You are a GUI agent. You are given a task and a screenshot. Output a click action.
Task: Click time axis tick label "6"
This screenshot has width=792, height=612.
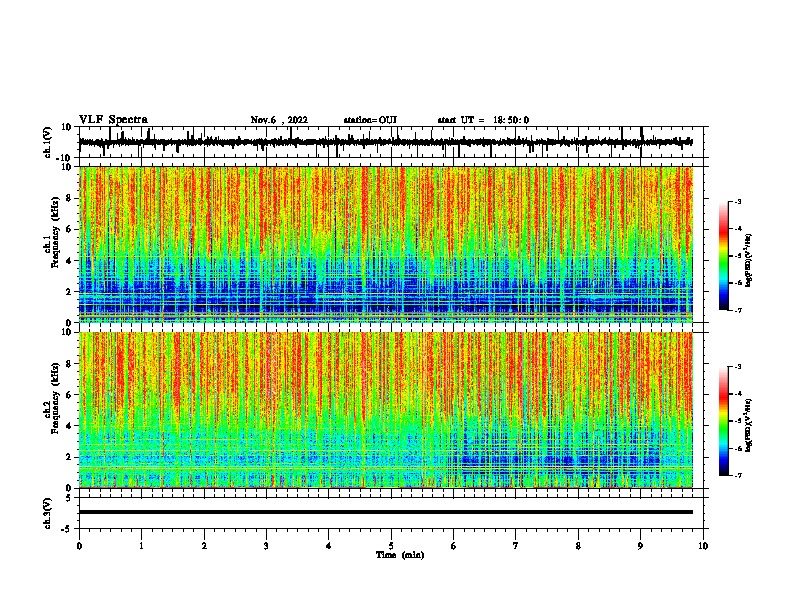tap(453, 546)
